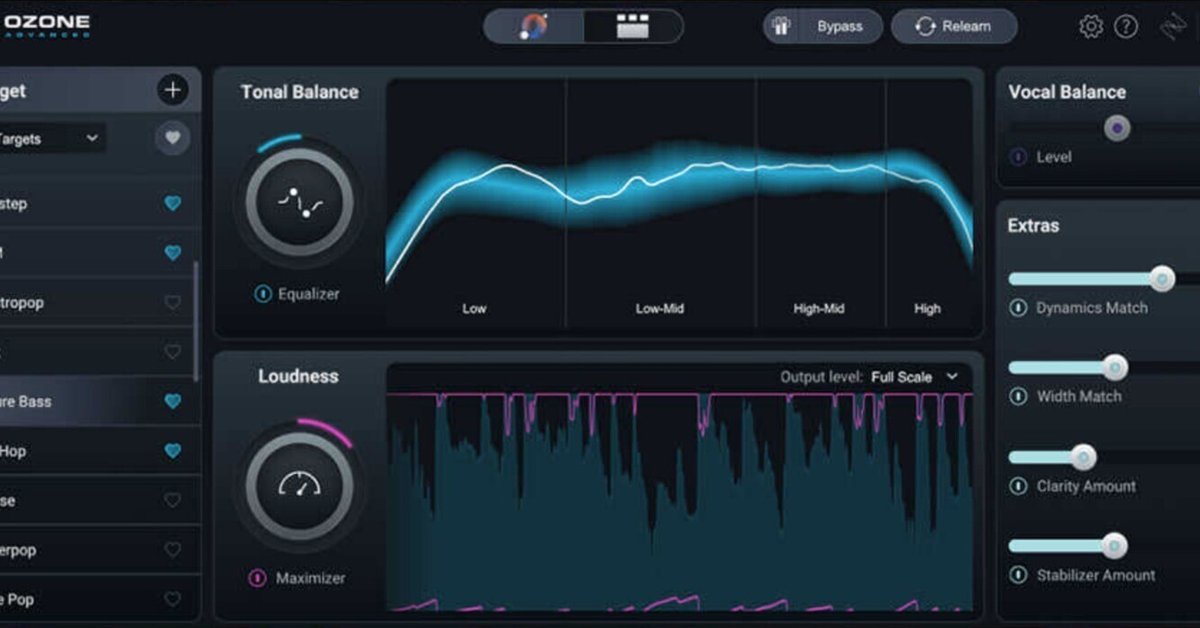Image resolution: width=1200 pixels, height=628 pixels.
Task: Favorite the target row ending in 'se'
Action: pyautogui.click(x=173, y=500)
